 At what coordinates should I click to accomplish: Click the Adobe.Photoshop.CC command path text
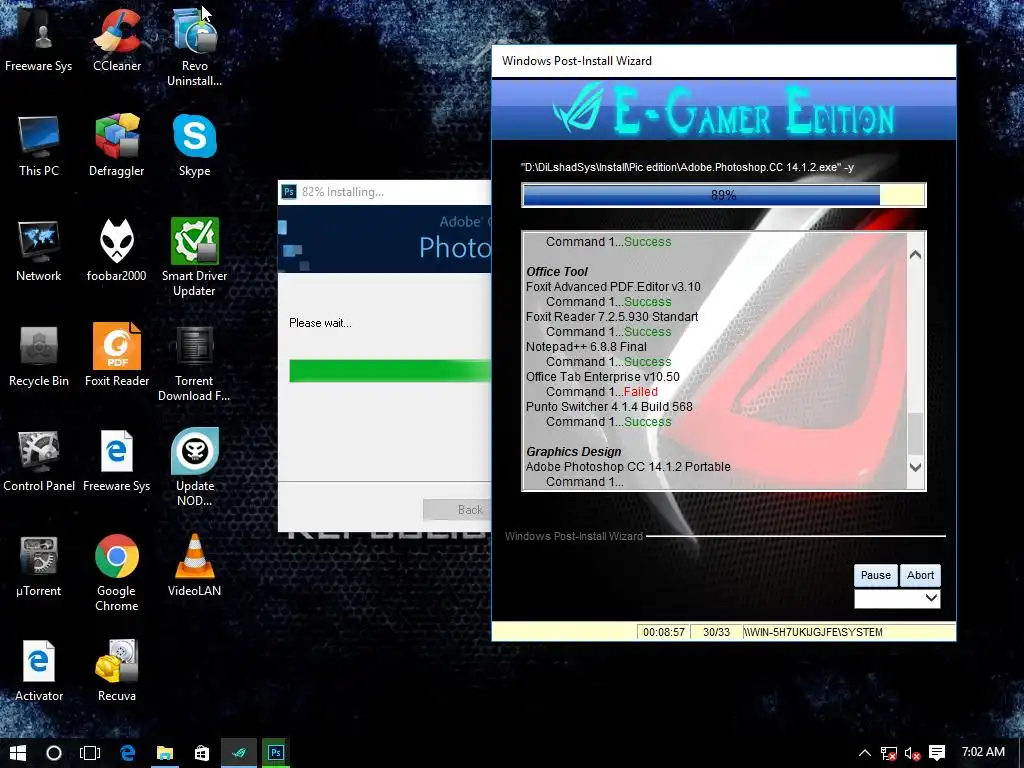tap(687, 167)
